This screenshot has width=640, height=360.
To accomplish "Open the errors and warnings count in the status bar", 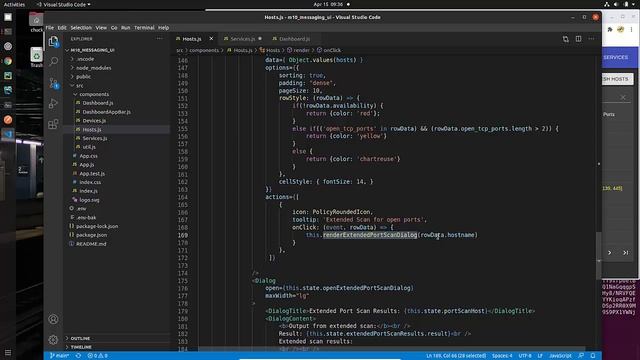I will [98, 356].
